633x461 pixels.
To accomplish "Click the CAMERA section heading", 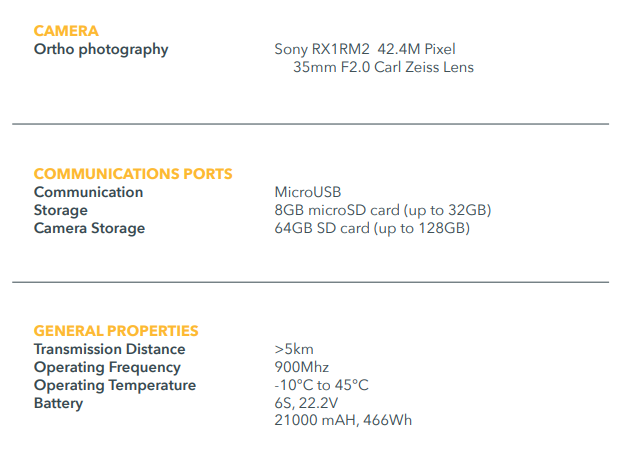I will click(x=66, y=31).
